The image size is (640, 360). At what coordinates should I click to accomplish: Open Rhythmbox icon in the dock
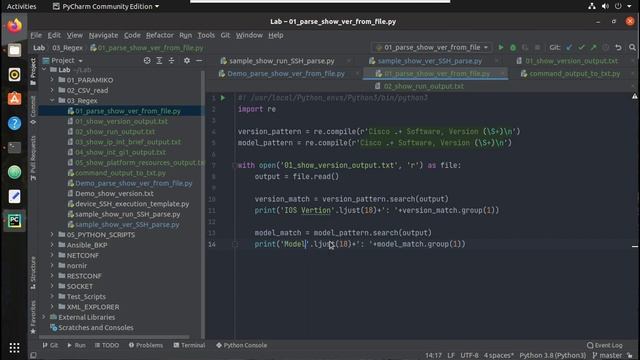[14, 75]
